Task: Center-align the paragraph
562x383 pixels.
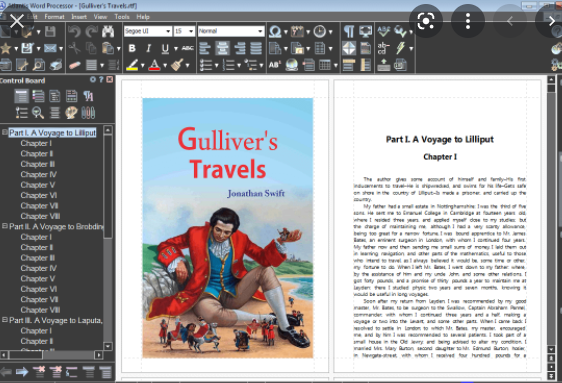Action: pos(222,48)
